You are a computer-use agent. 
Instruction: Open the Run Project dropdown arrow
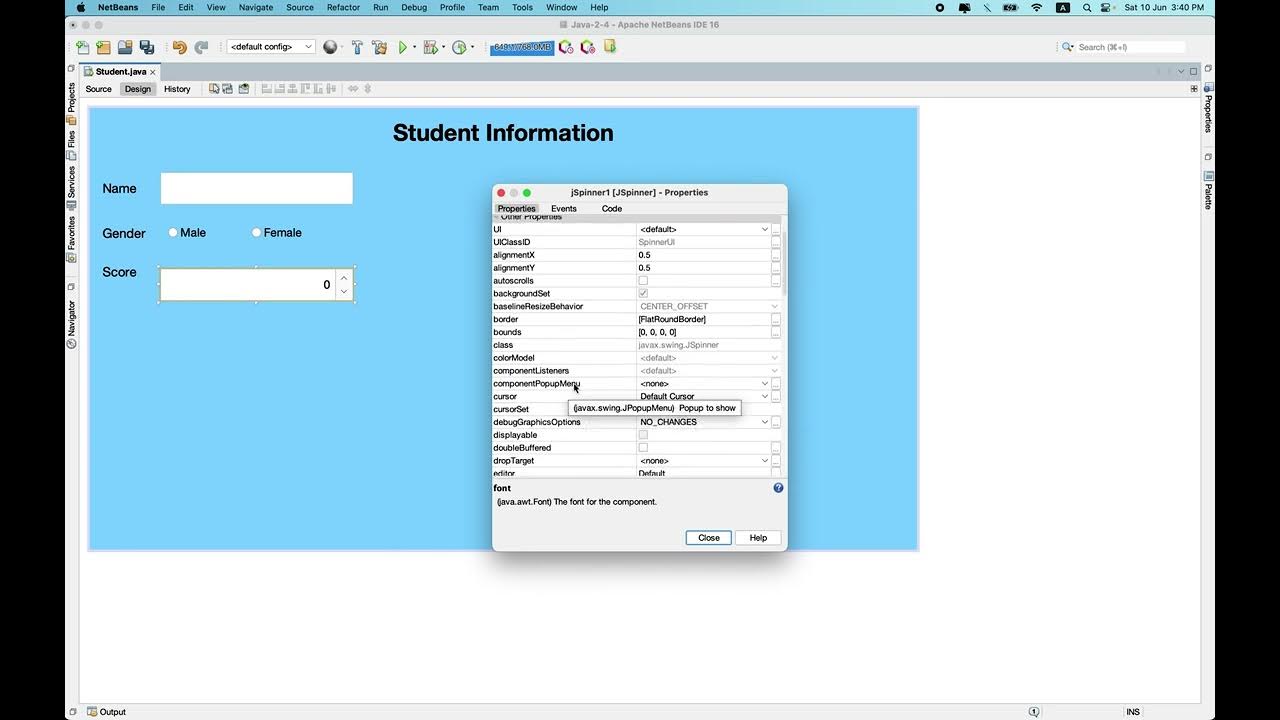[414, 47]
